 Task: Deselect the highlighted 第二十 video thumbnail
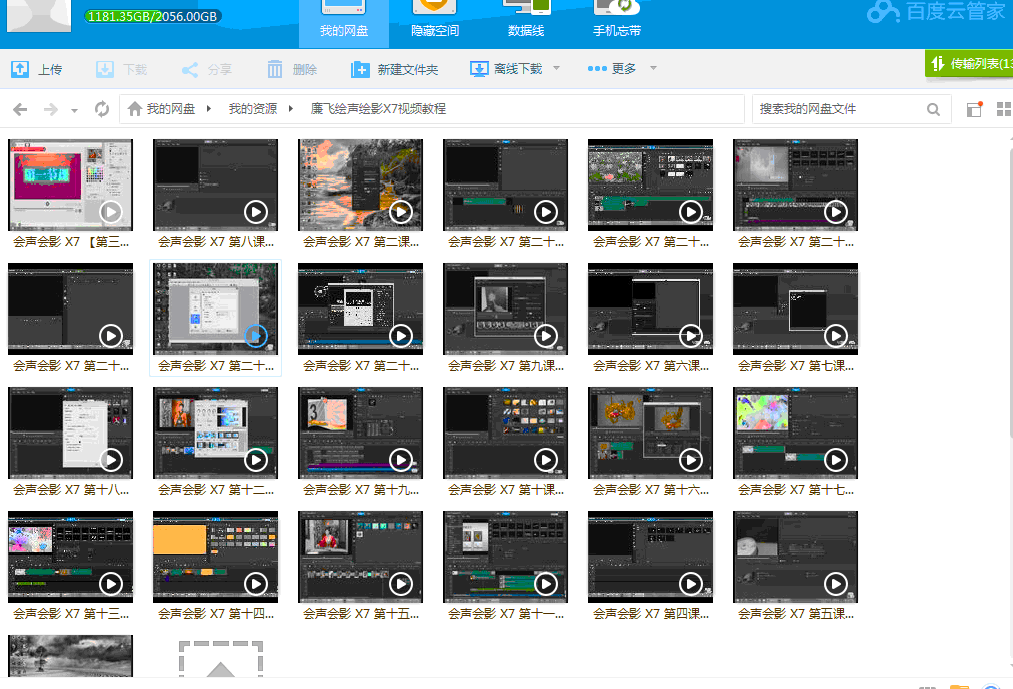[x=215, y=308]
